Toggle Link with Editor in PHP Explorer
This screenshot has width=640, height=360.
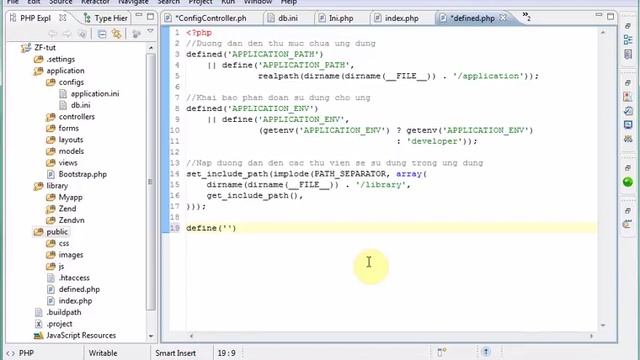116,34
